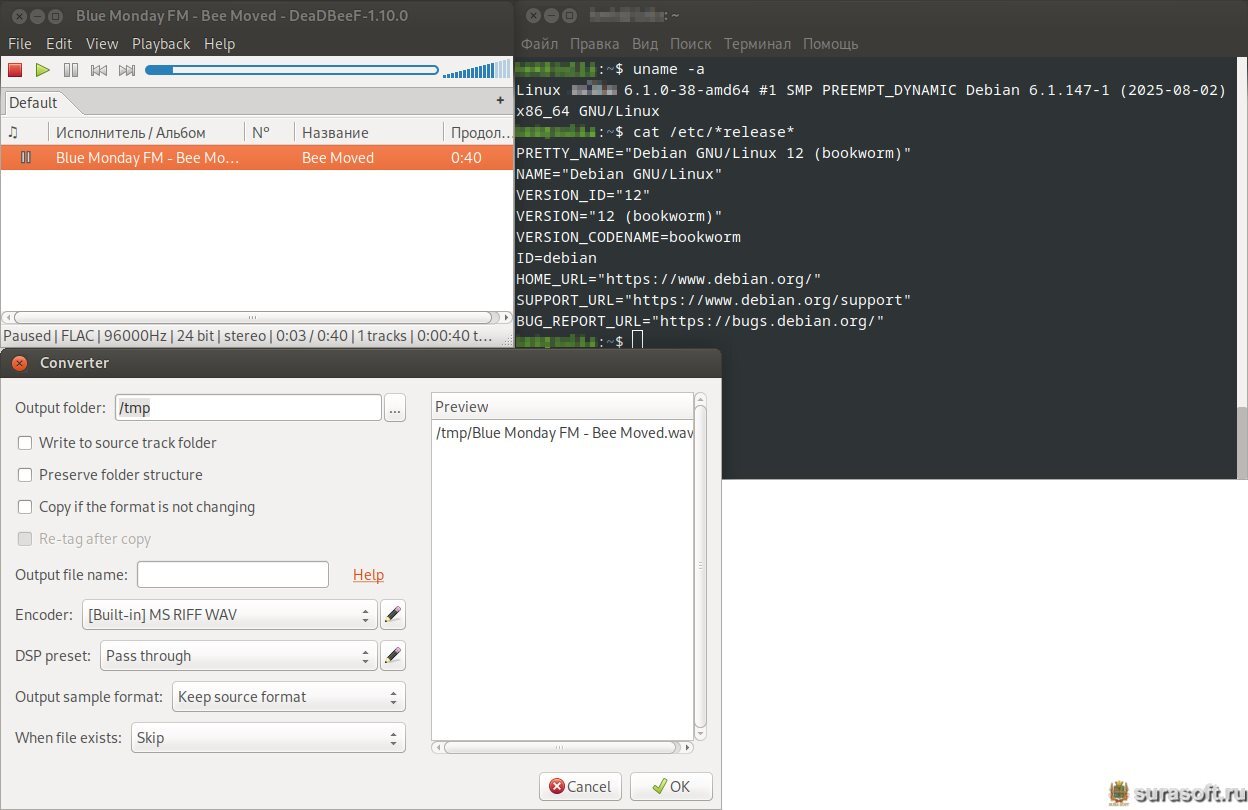
Task: Click OK to start conversion
Action: tap(671, 786)
